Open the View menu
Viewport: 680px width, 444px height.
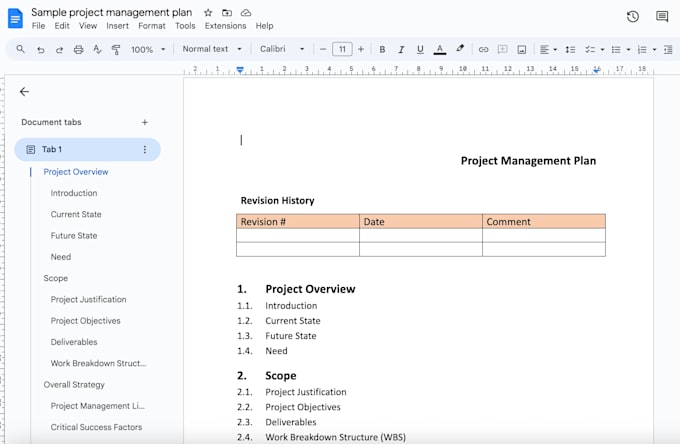pos(88,26)
